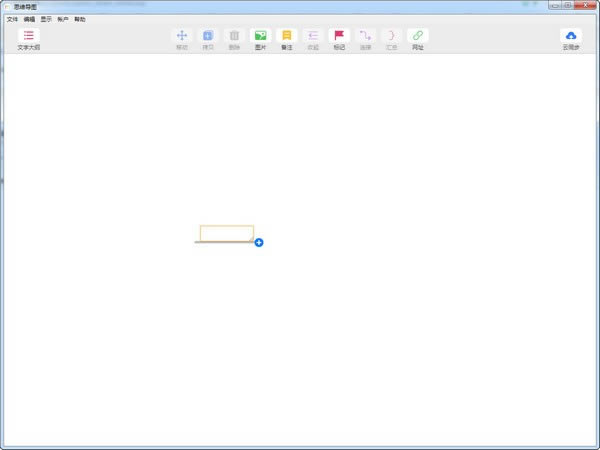Viewport: 600px width, 450px height.
Task: Add child node with blue plus button
Action: (259, 242)
